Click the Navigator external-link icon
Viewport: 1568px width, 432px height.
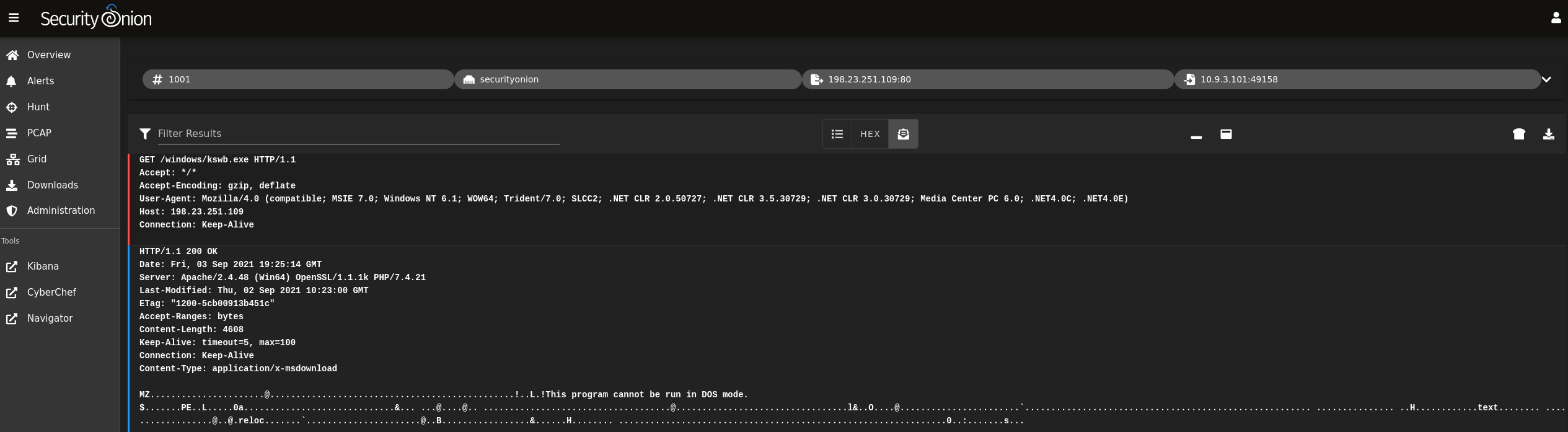[x=12, y=319]
